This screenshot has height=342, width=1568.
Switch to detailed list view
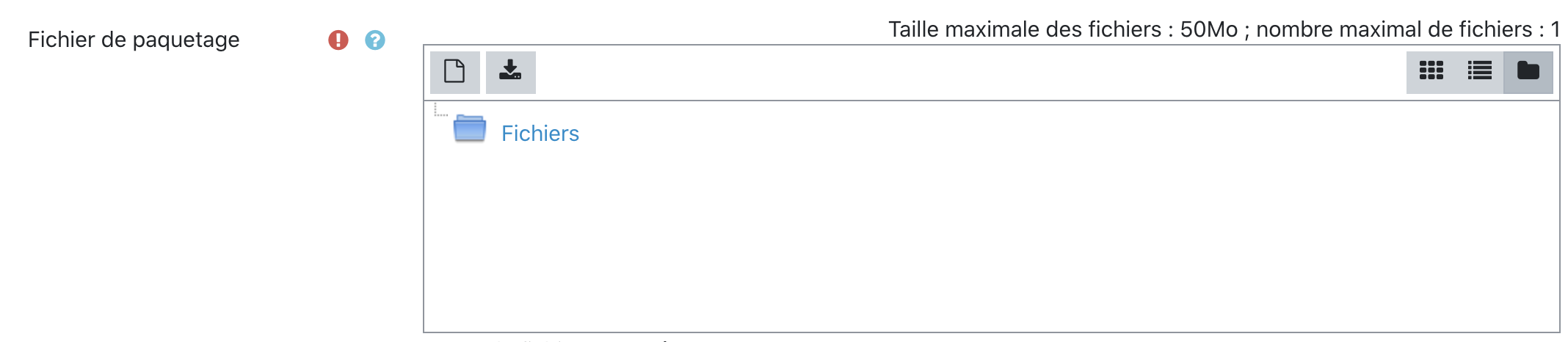(1479, 72)
